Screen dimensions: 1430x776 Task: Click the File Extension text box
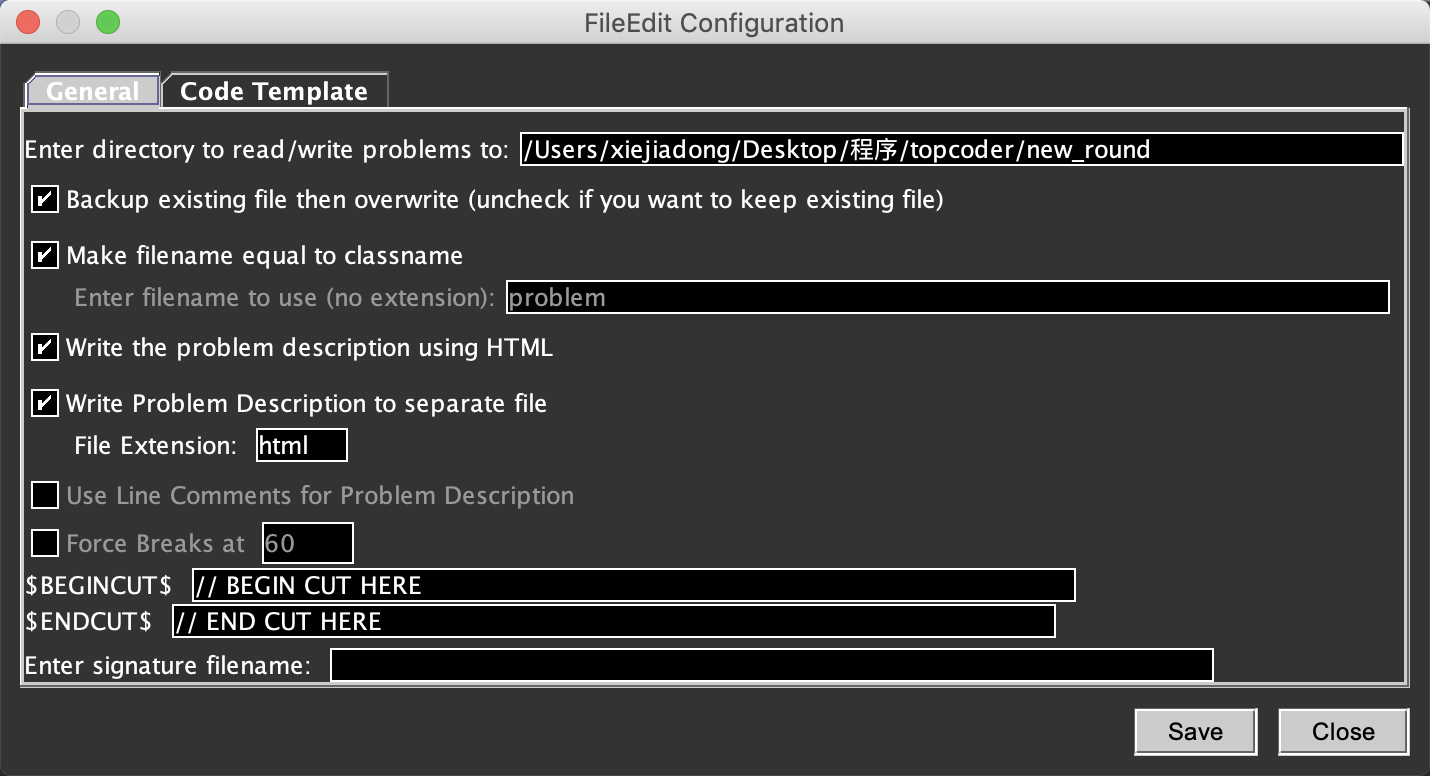(x=301, y=445)
